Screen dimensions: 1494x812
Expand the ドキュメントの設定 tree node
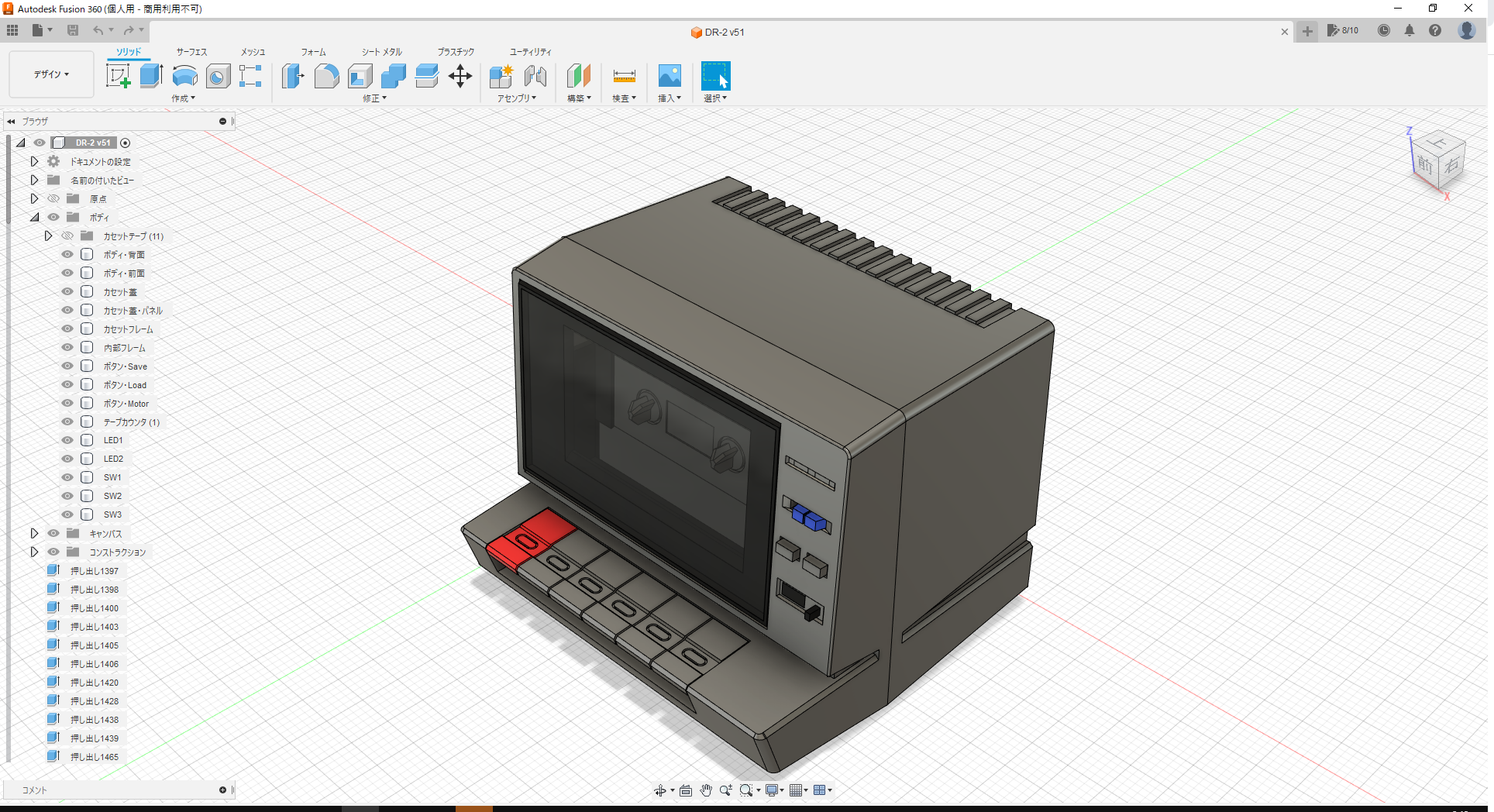pos(33,161)
